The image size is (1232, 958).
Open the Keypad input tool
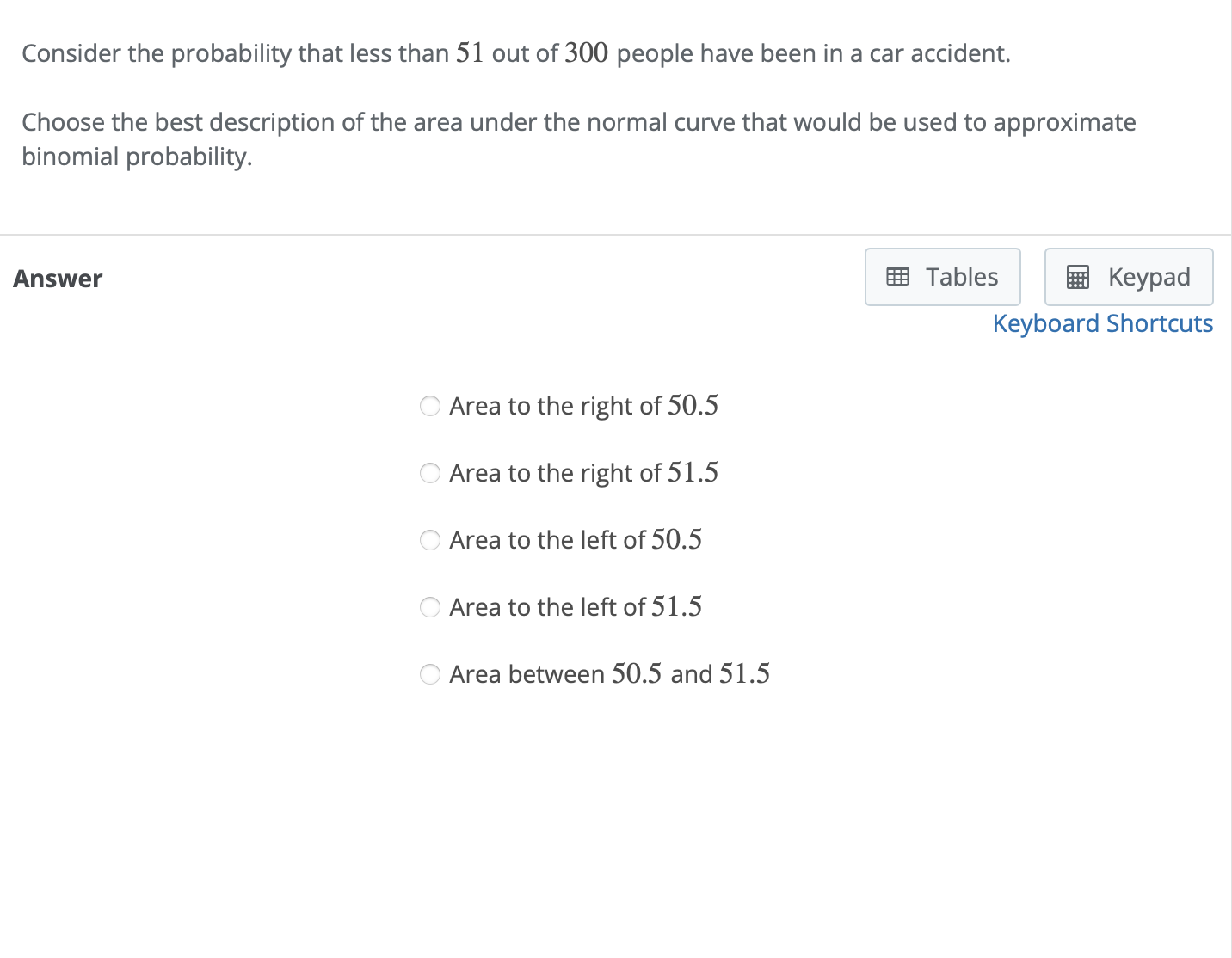pyautogui.click(x=1128, y=277)
